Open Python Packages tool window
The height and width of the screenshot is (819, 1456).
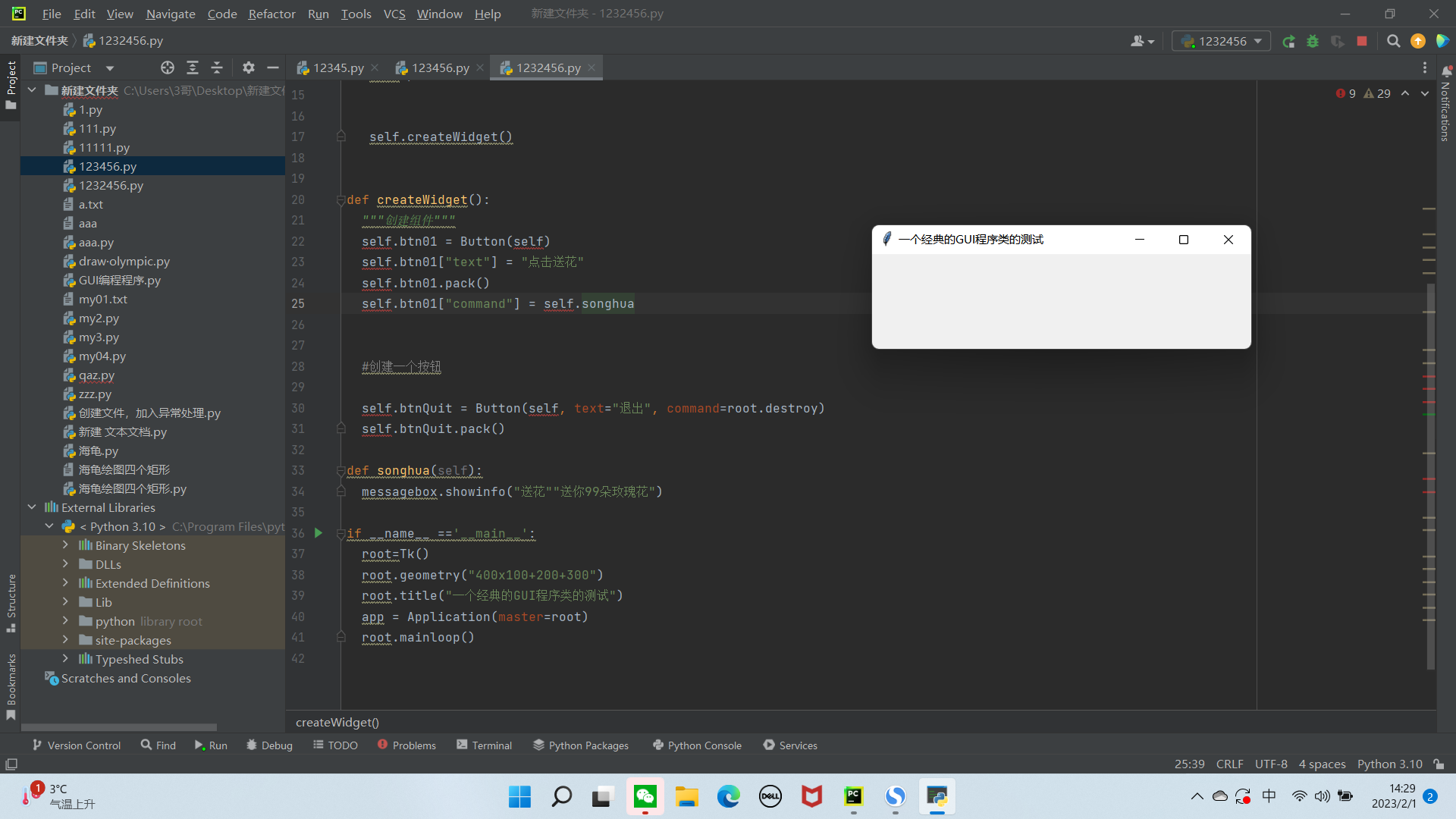pos(581,745)
